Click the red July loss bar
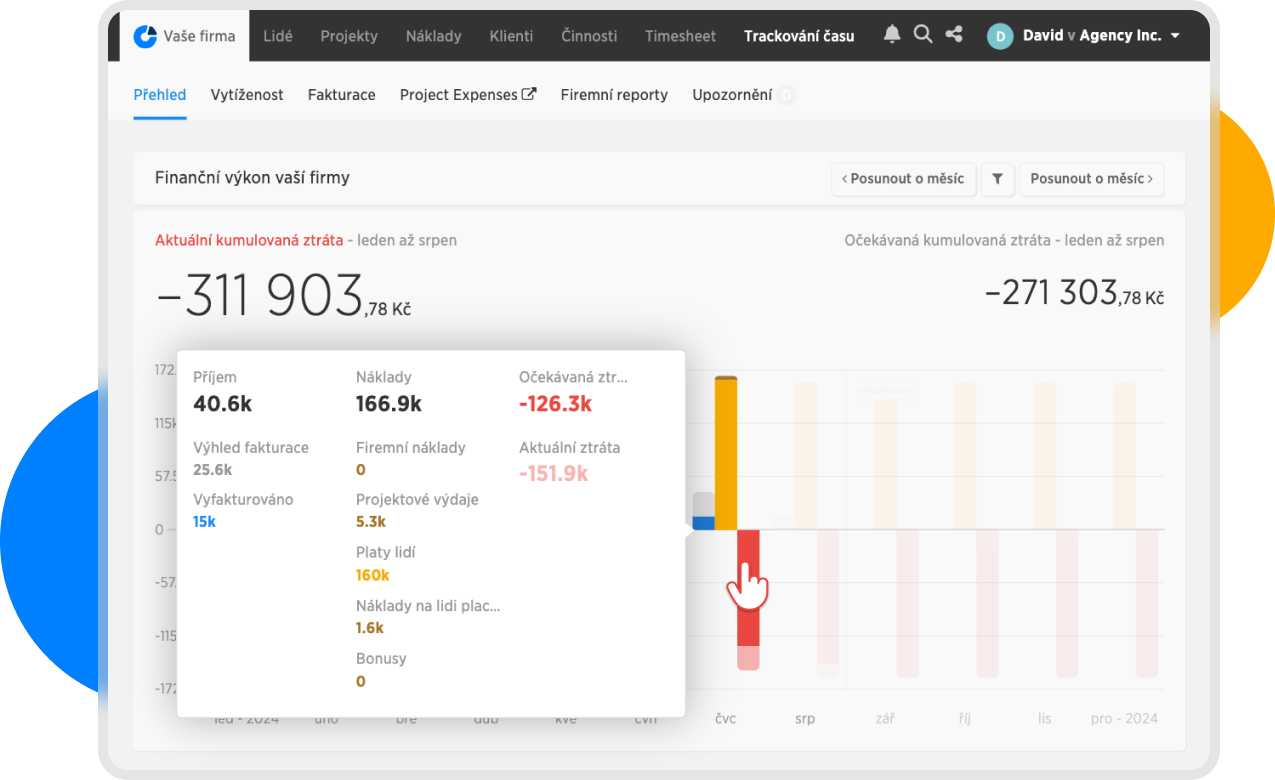Viewport: 1275px width, 780px height. 748,620
